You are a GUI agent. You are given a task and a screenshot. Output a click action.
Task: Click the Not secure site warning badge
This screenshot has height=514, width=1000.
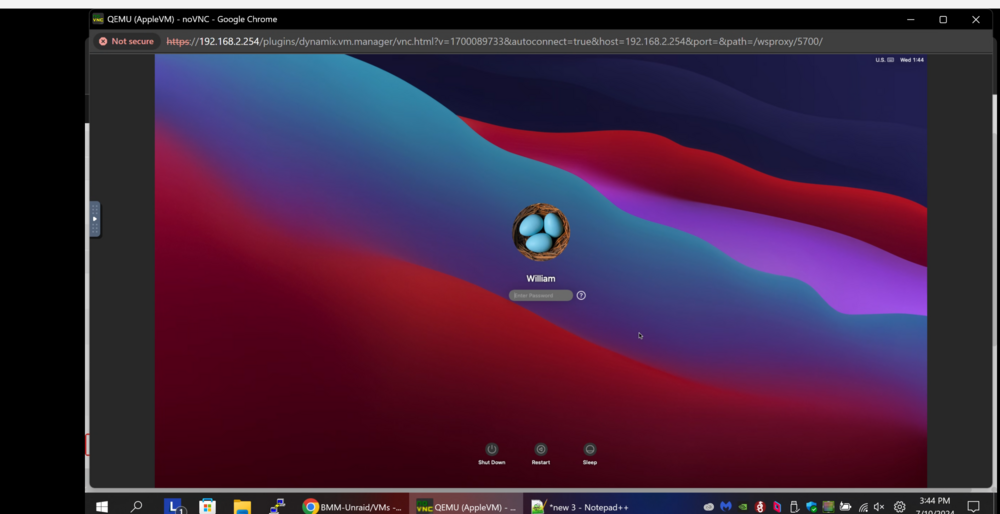[126, 41]
